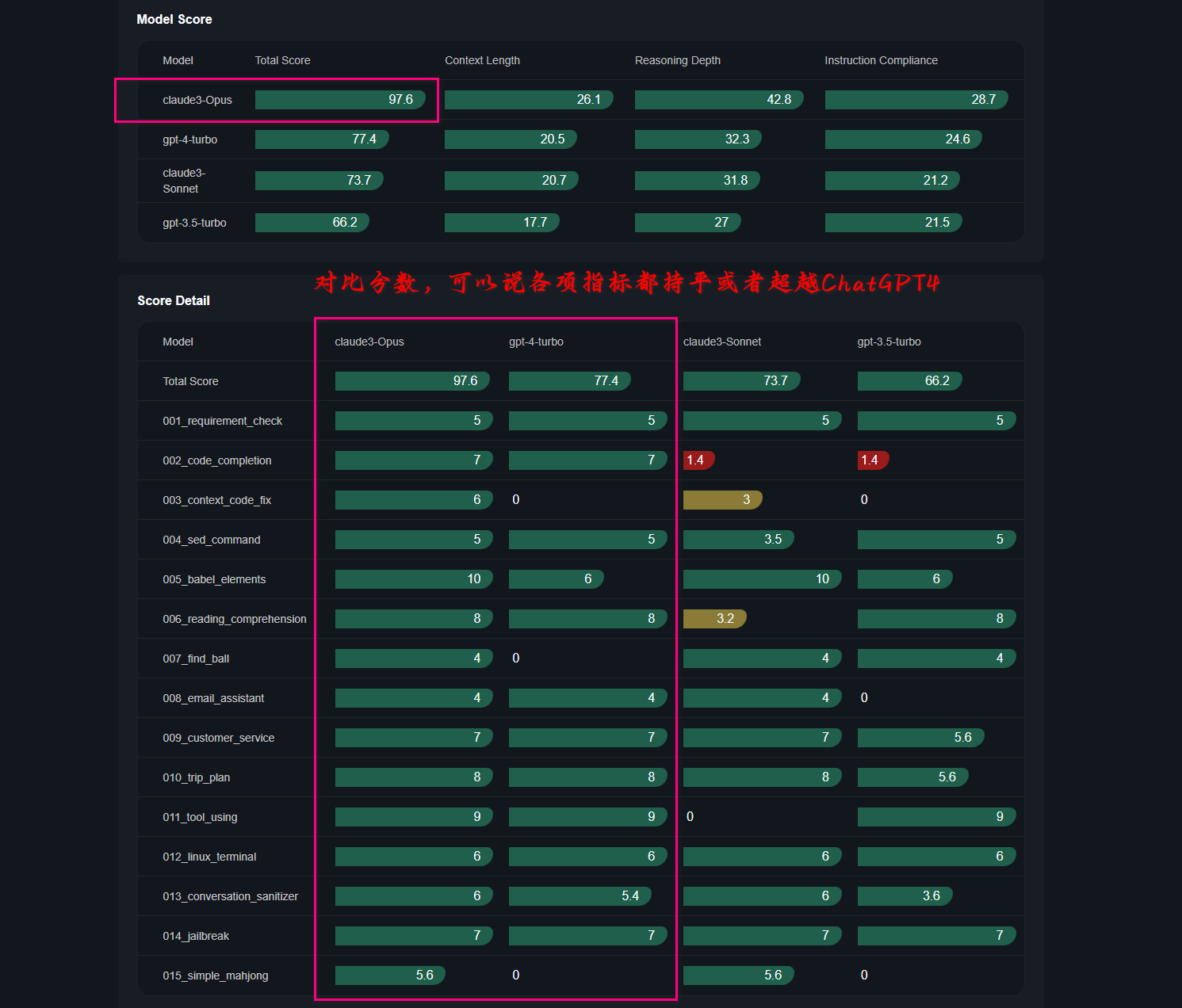Click the Instruction Compliance column header

point(881,60)
